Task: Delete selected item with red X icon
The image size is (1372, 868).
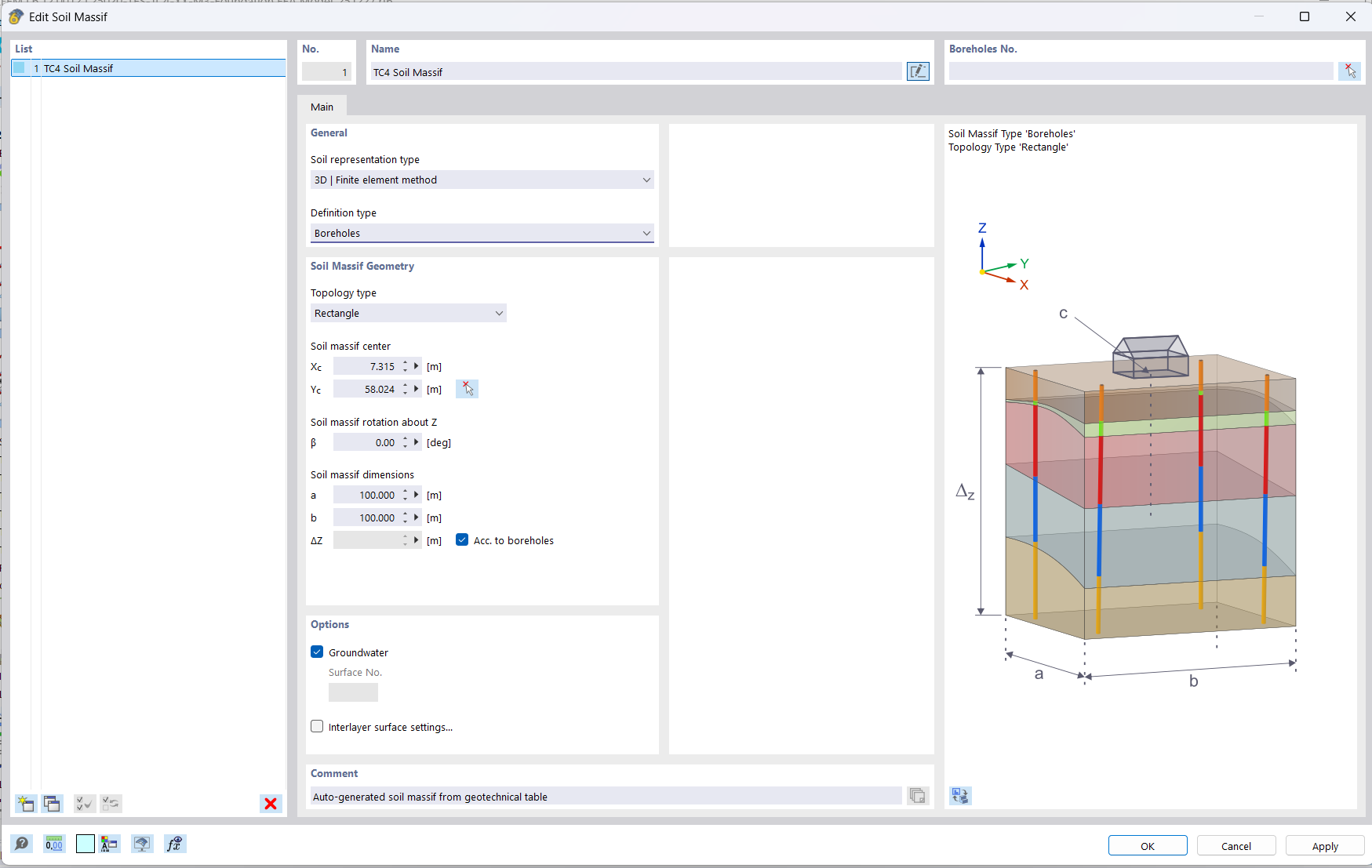Action: tap(271, 804)
